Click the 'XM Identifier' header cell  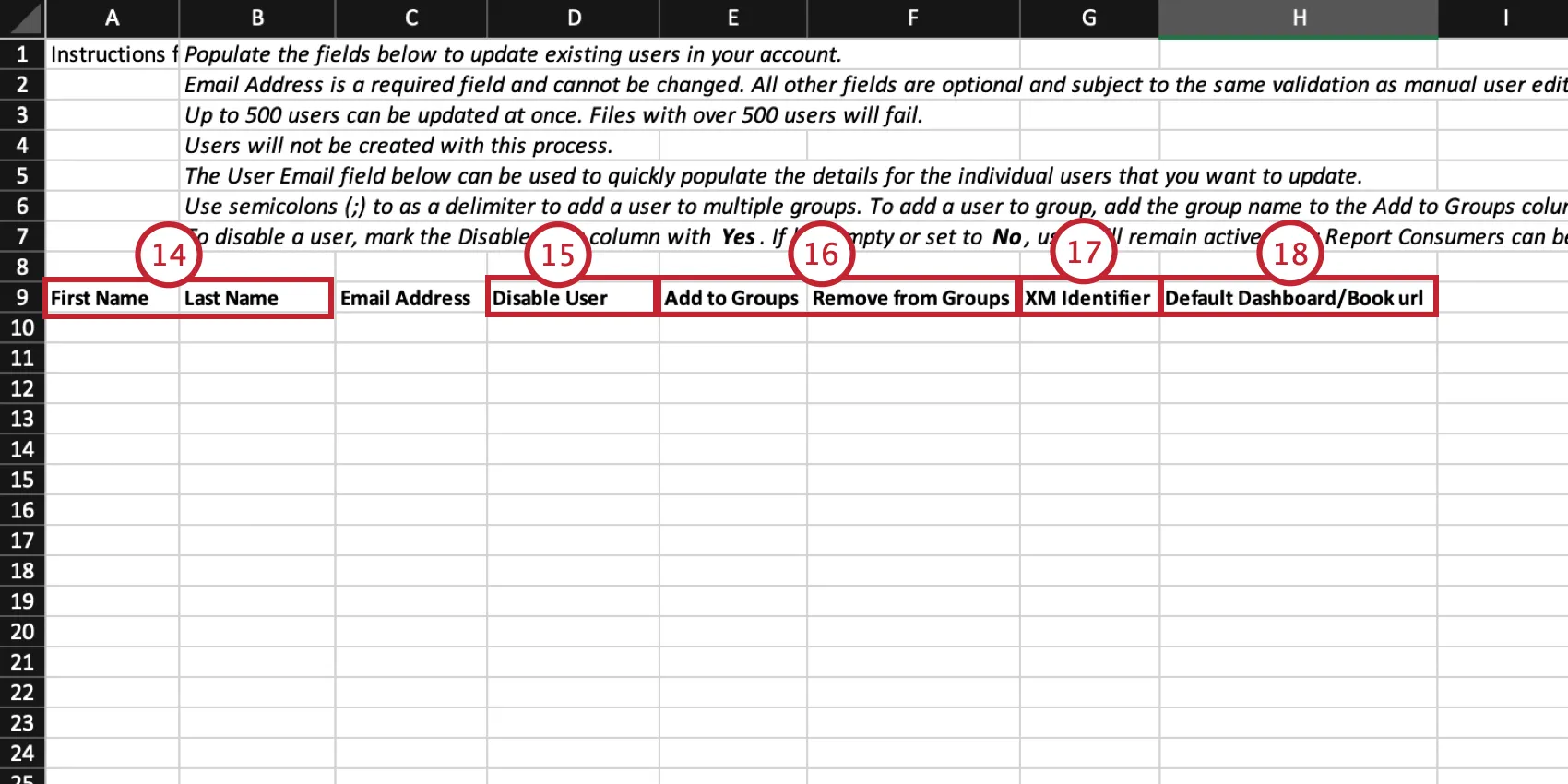pyautogui.click(x=1089, y=298)
